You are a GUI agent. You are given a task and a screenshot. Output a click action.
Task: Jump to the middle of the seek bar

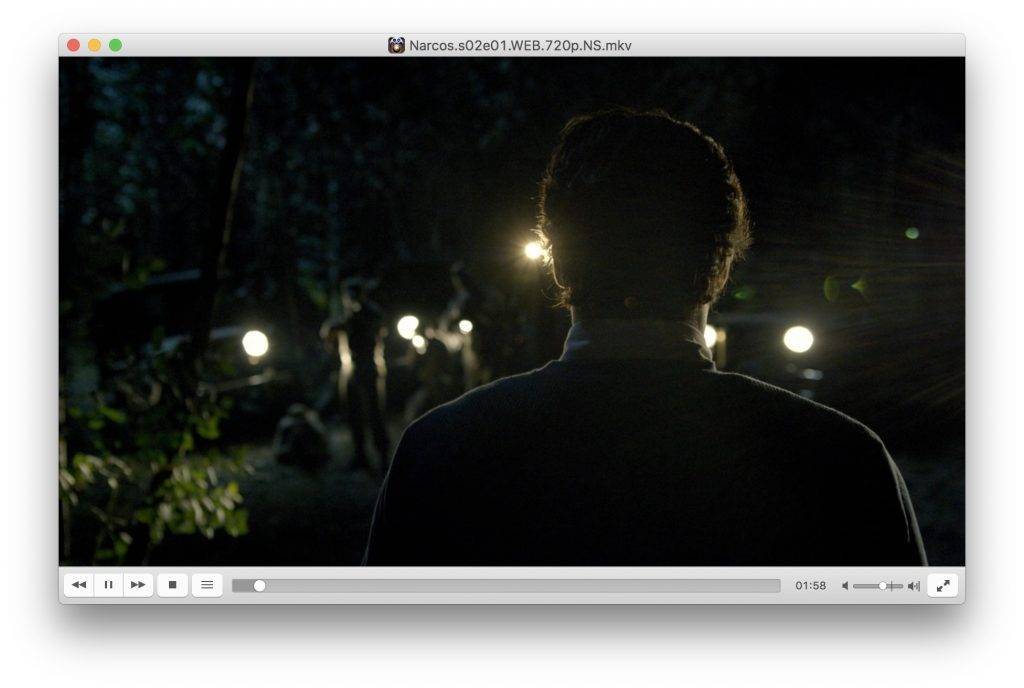pos(506,586)
